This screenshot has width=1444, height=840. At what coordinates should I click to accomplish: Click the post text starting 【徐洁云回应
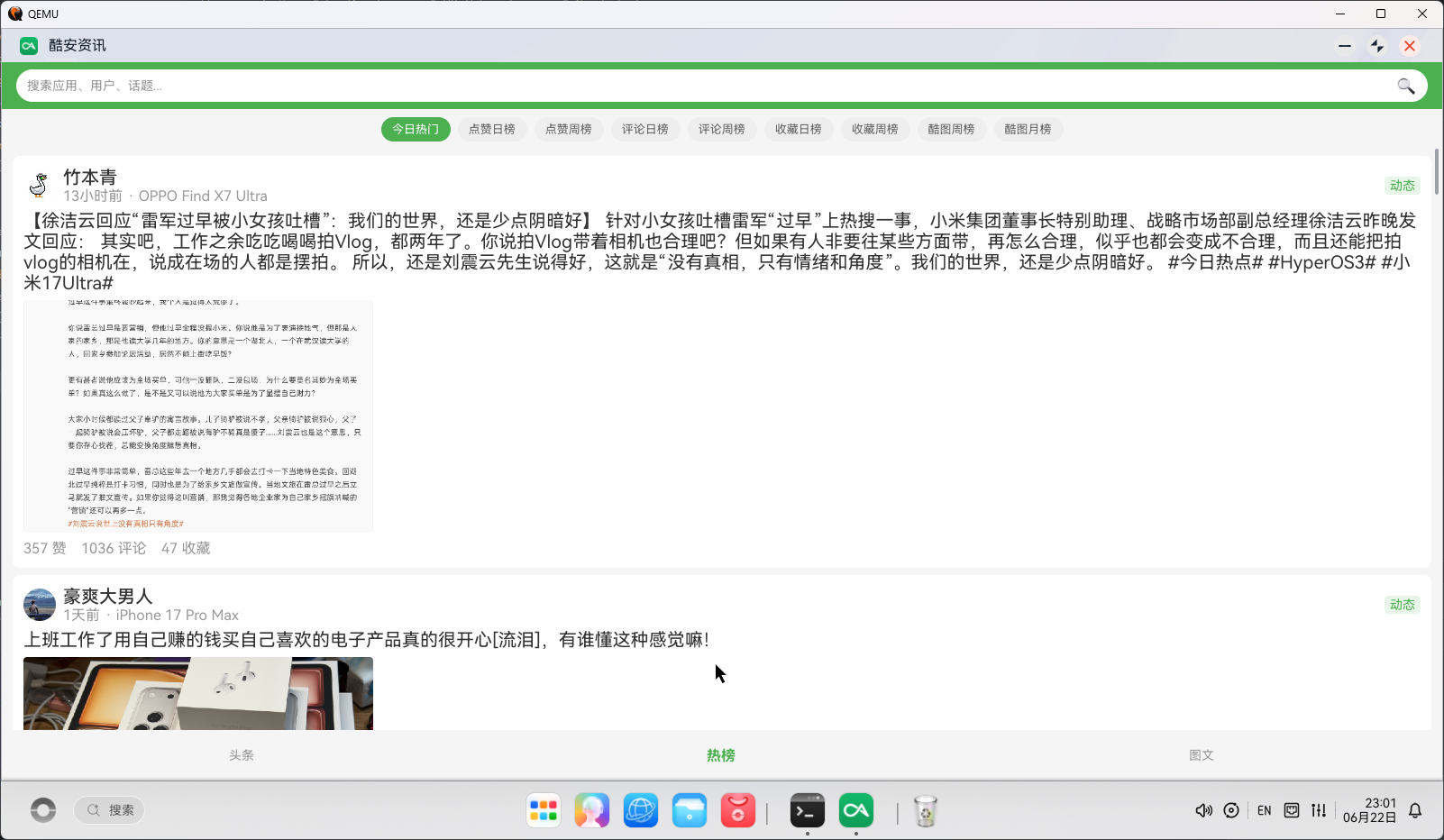[721, 251]
